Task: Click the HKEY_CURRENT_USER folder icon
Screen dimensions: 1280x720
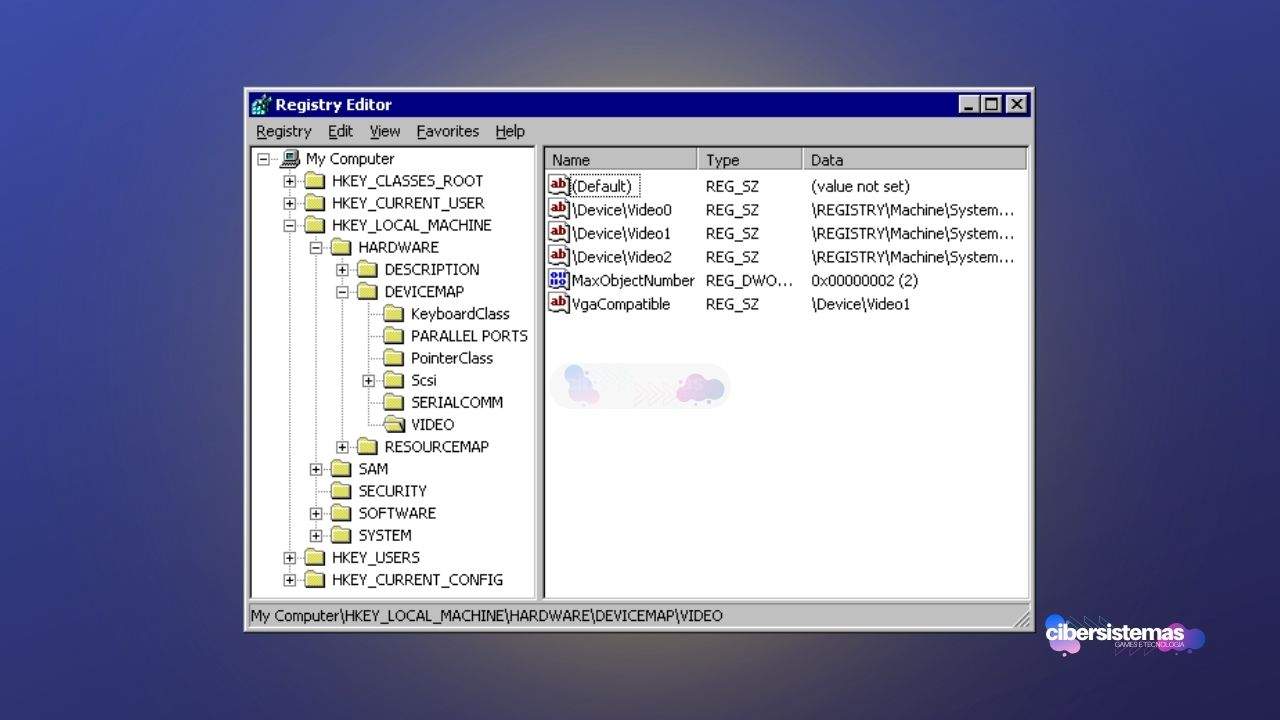Action: [x=315, y=203]
